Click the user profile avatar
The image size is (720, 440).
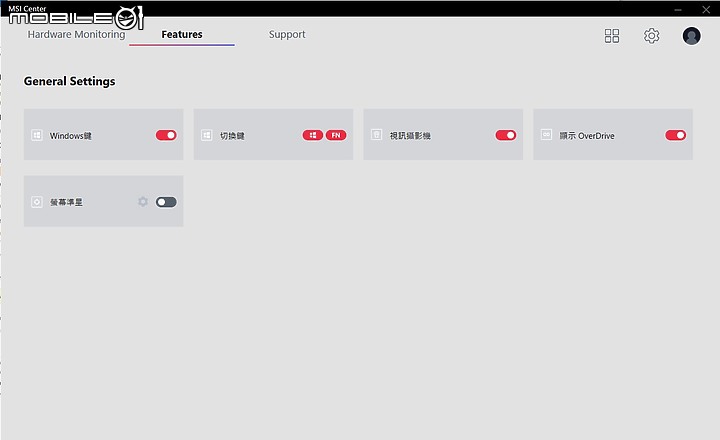pyautogui.click(x=692, y=36)
